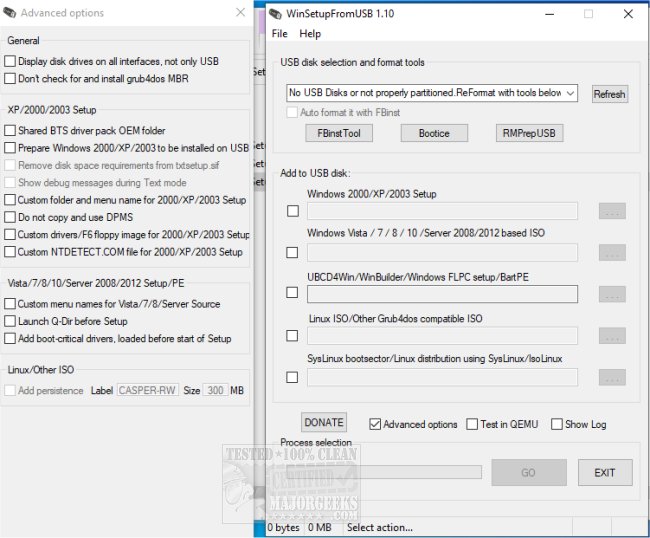Viewport: 650px width, 538px height.
Task: Check Add boot-critical drivers option
Action: (x=10, y=339)
